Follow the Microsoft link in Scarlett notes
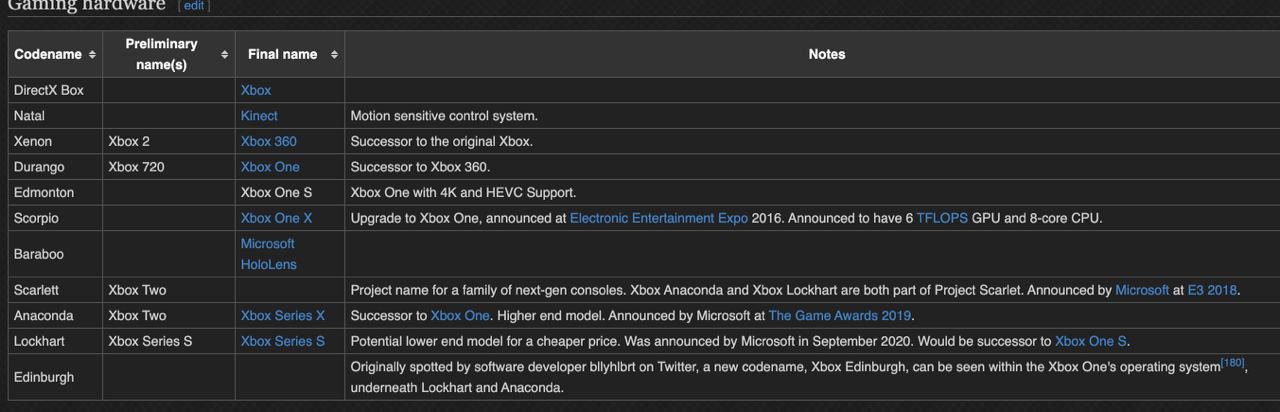Screen dimensions: 1280x412 (1142, 290)
